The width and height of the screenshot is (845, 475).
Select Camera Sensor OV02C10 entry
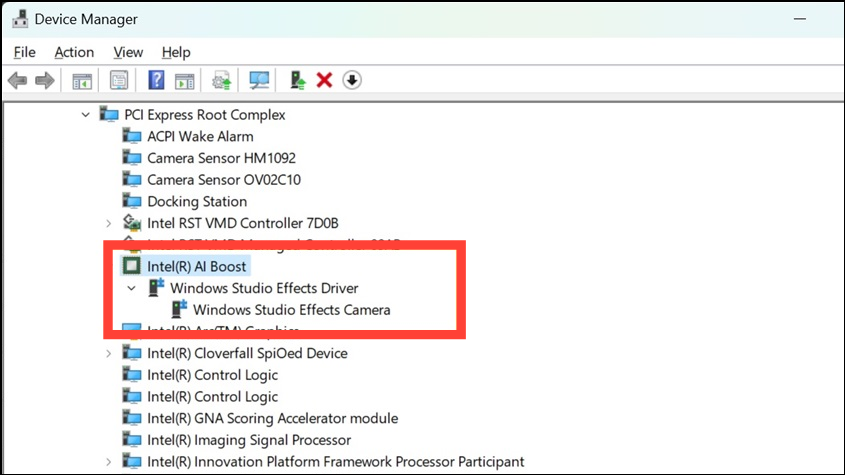224,180
